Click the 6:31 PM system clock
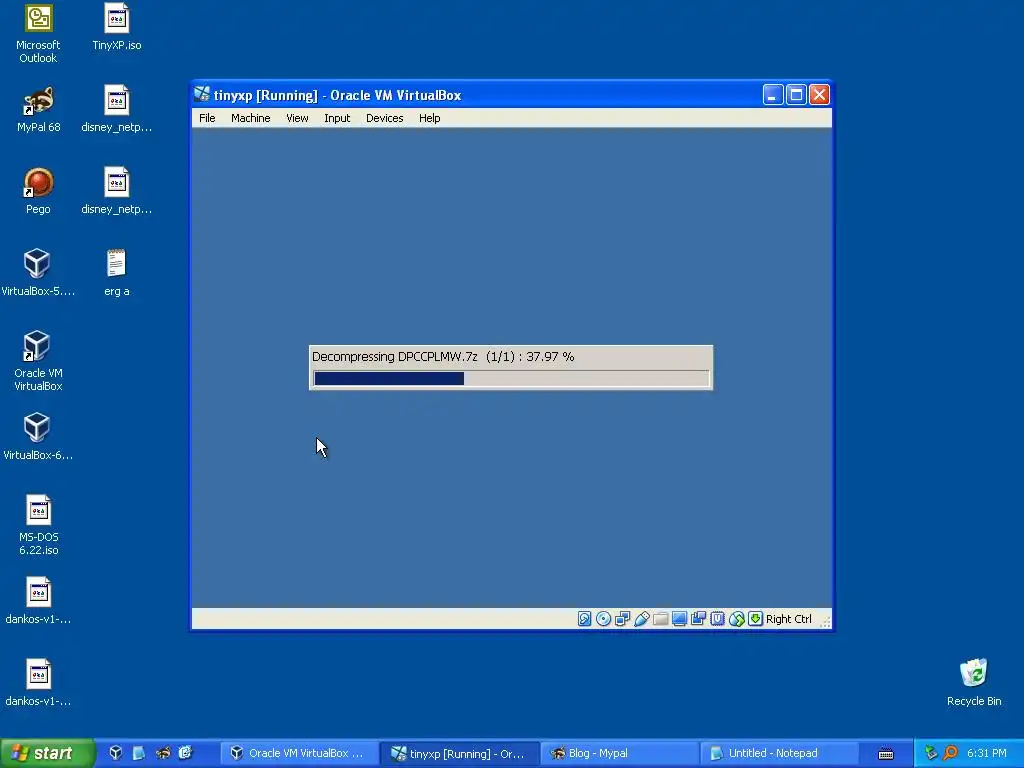Screen dimensions: 1024x768 point(986,753)
